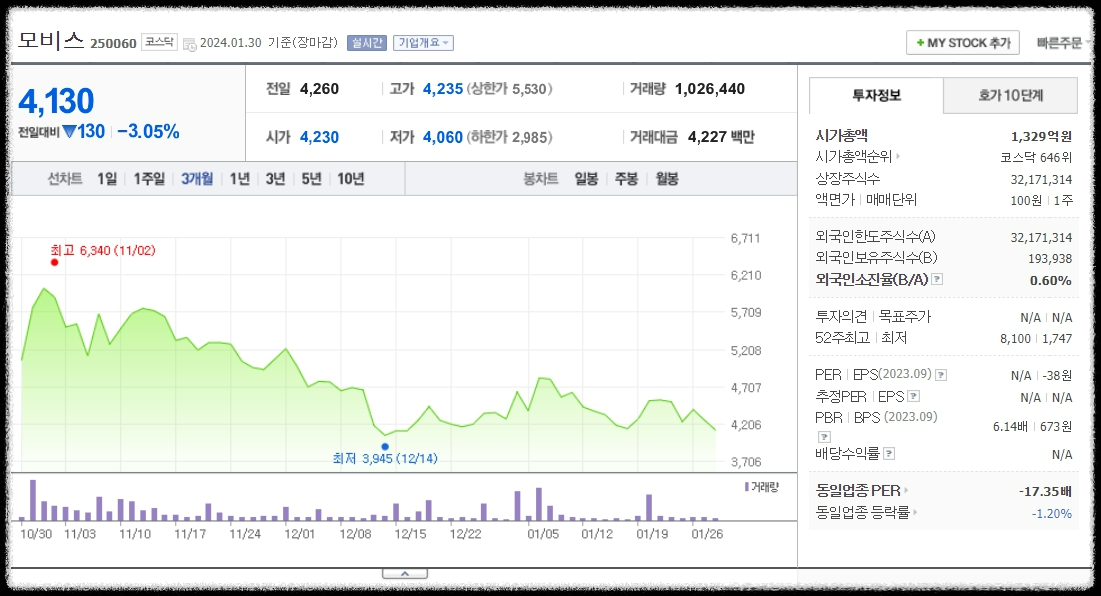Switch to the 호가10단계 tab

[x=1010, y=95]
